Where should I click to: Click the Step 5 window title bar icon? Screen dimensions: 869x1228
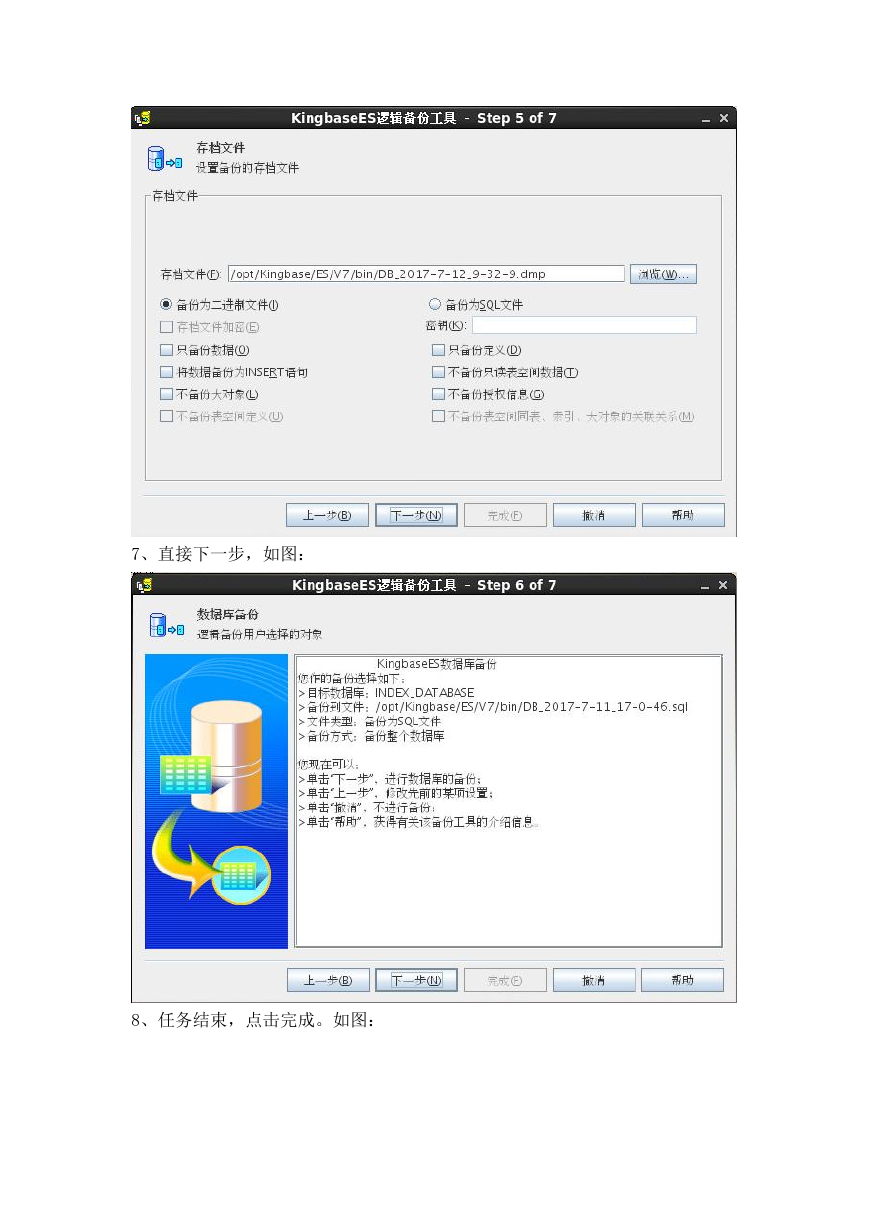click(143, 118)
